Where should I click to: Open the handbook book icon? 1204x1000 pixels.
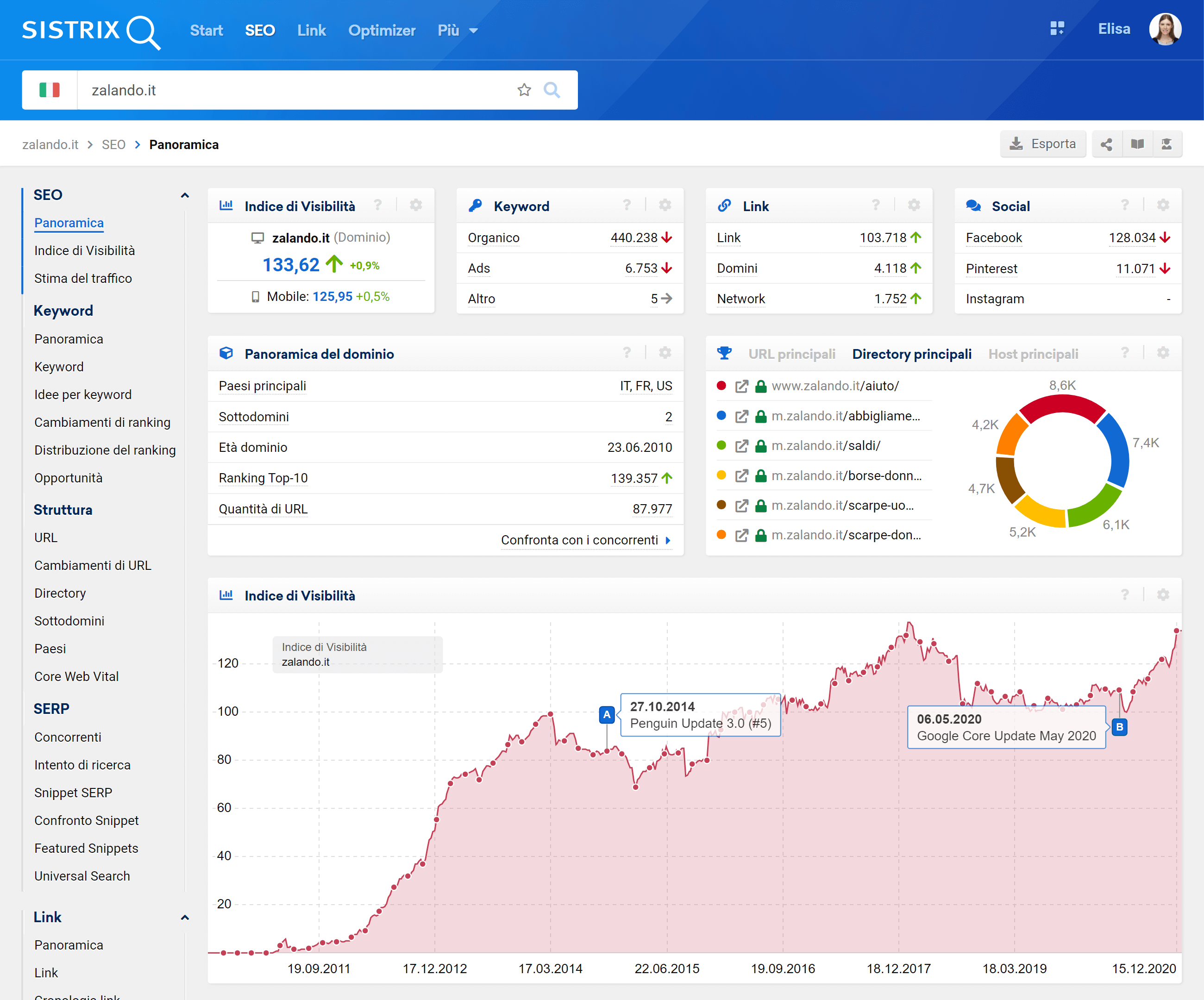tap(1137, 144)
